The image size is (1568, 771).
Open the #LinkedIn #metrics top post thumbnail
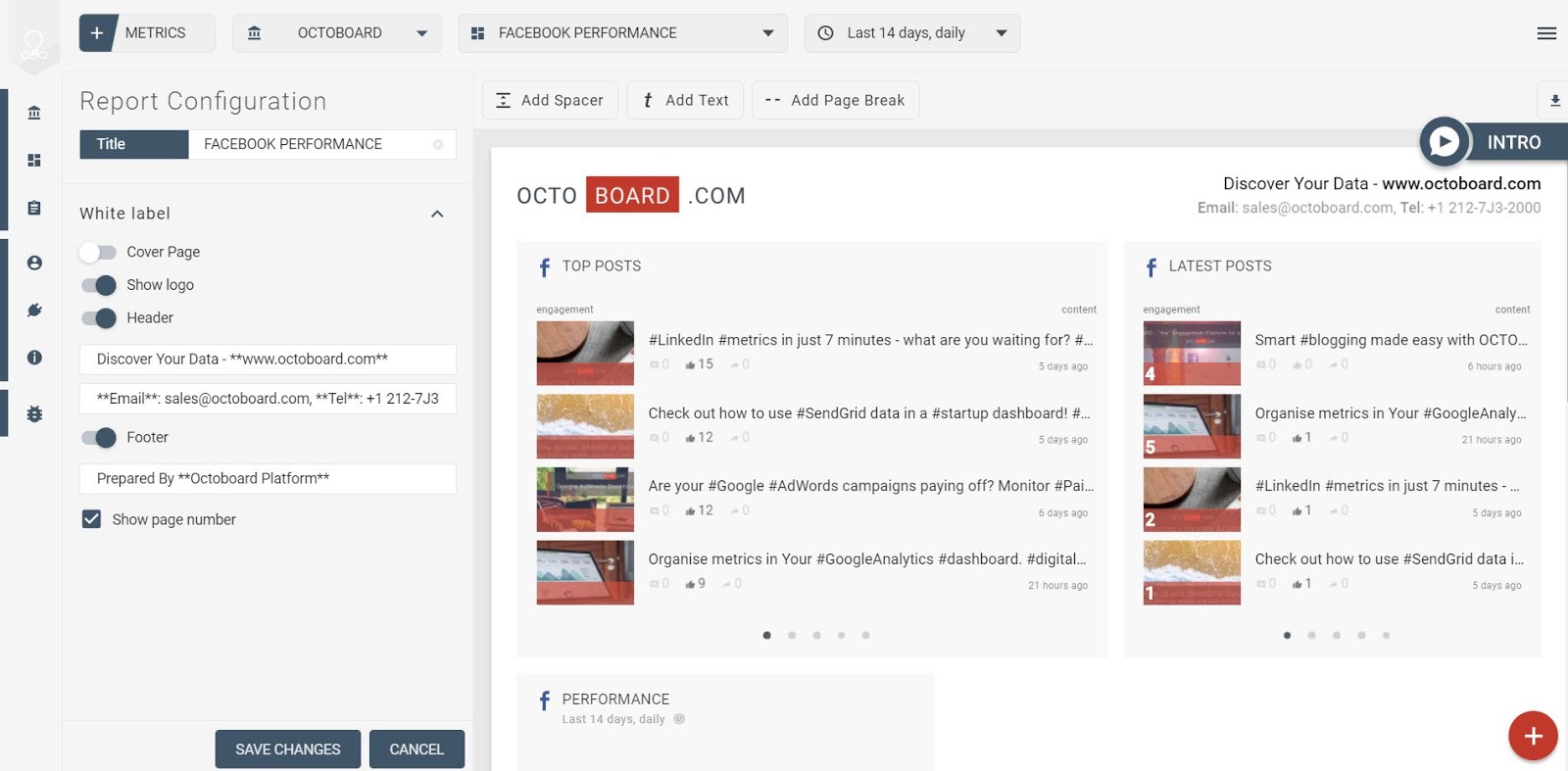tap(585, 354)
